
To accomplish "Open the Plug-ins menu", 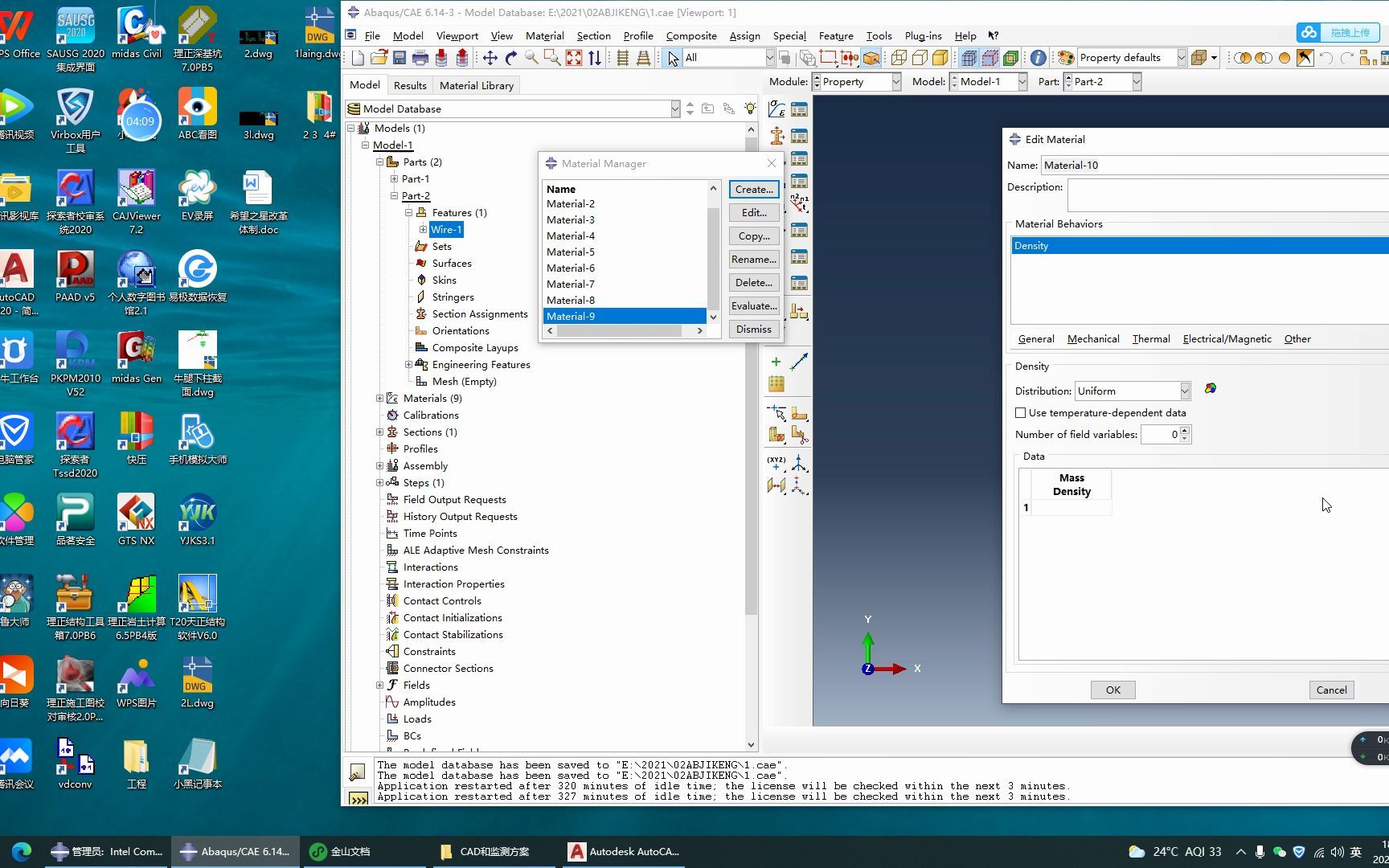I will coord(923,36).
